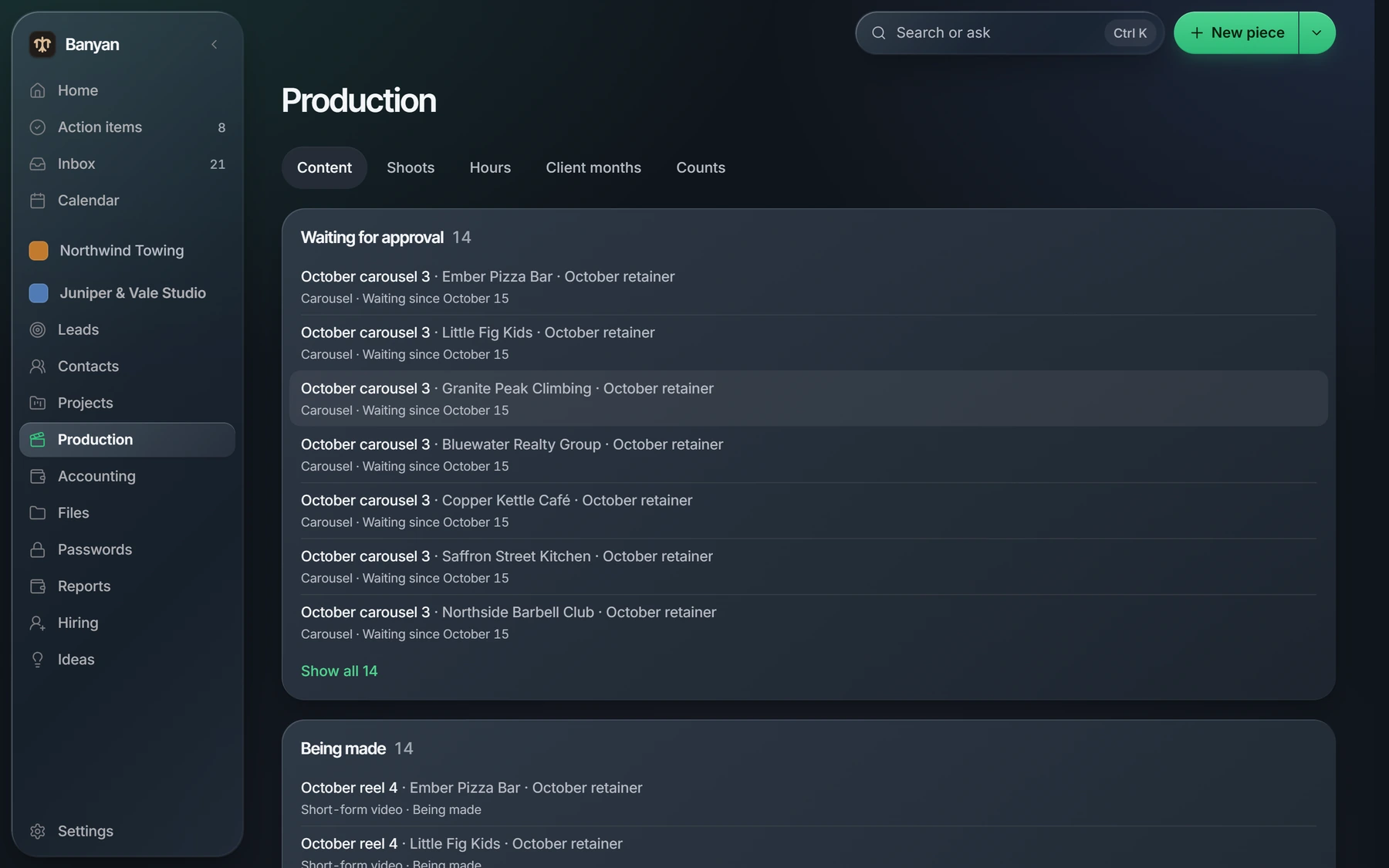The height and width of the screenshot is (868, 1389).
Task: Click the Banyan tree logo icon
Action: 42,44
